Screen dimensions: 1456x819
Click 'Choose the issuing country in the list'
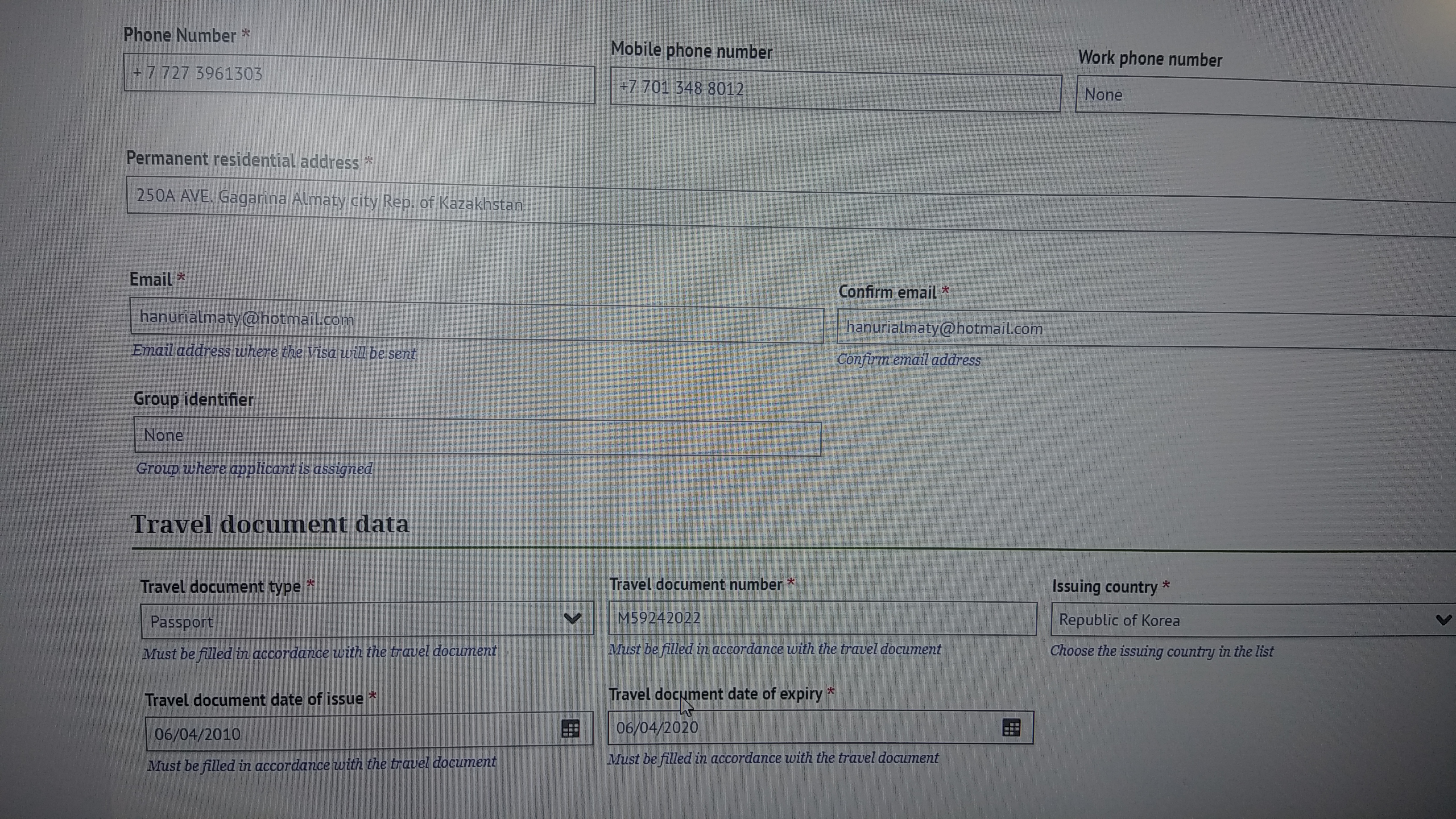(x=1162, y=651)
